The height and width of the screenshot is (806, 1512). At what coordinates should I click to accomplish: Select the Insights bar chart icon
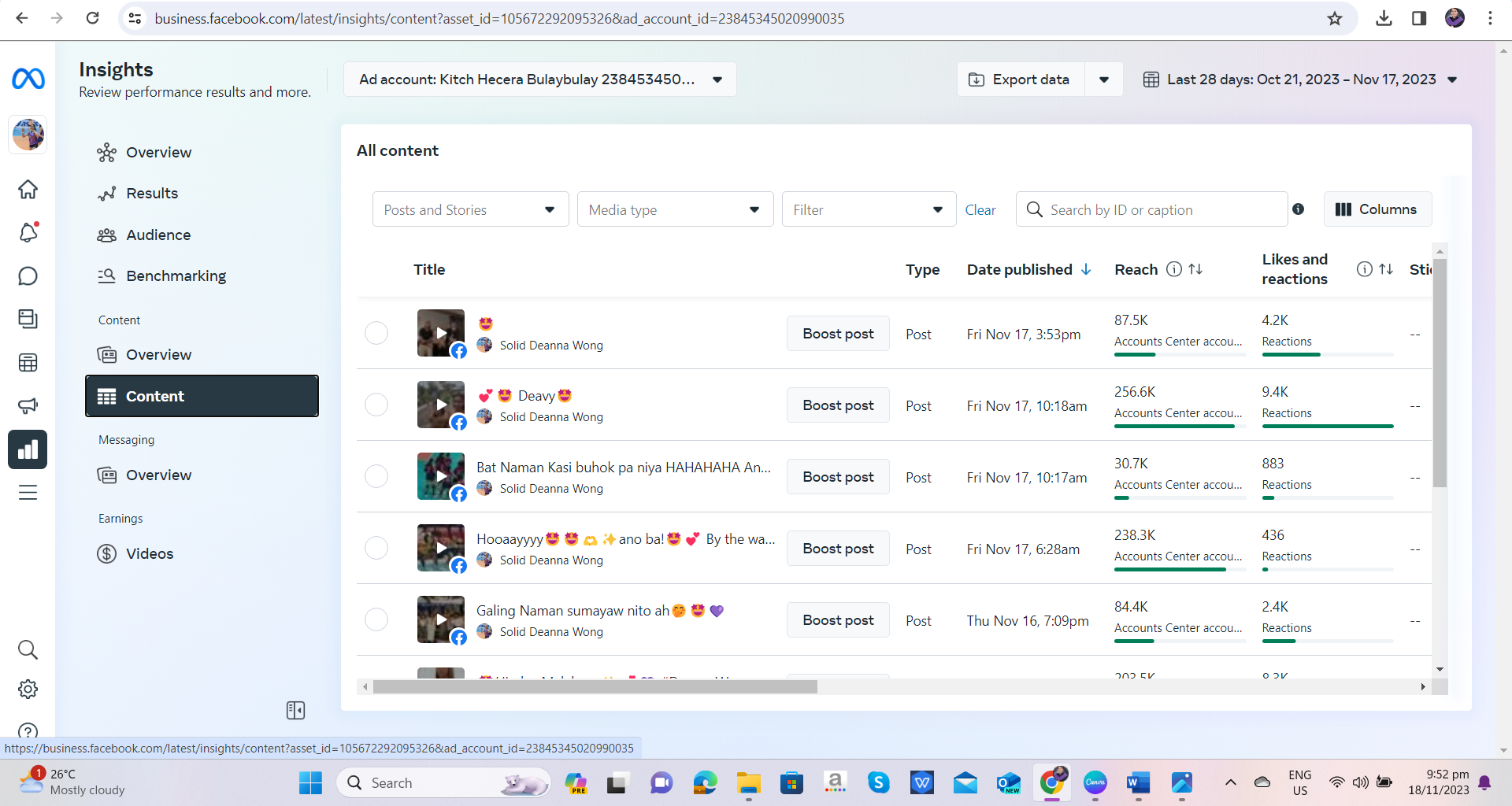28,449
